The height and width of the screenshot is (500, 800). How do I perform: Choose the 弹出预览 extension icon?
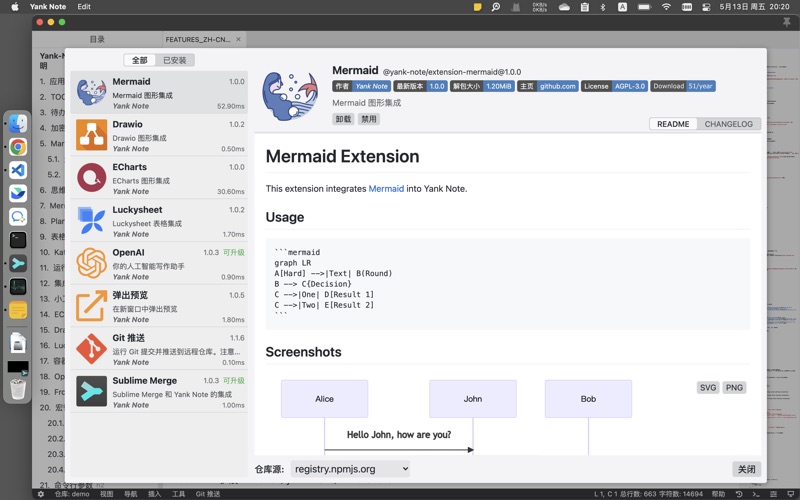pos(91,306)
